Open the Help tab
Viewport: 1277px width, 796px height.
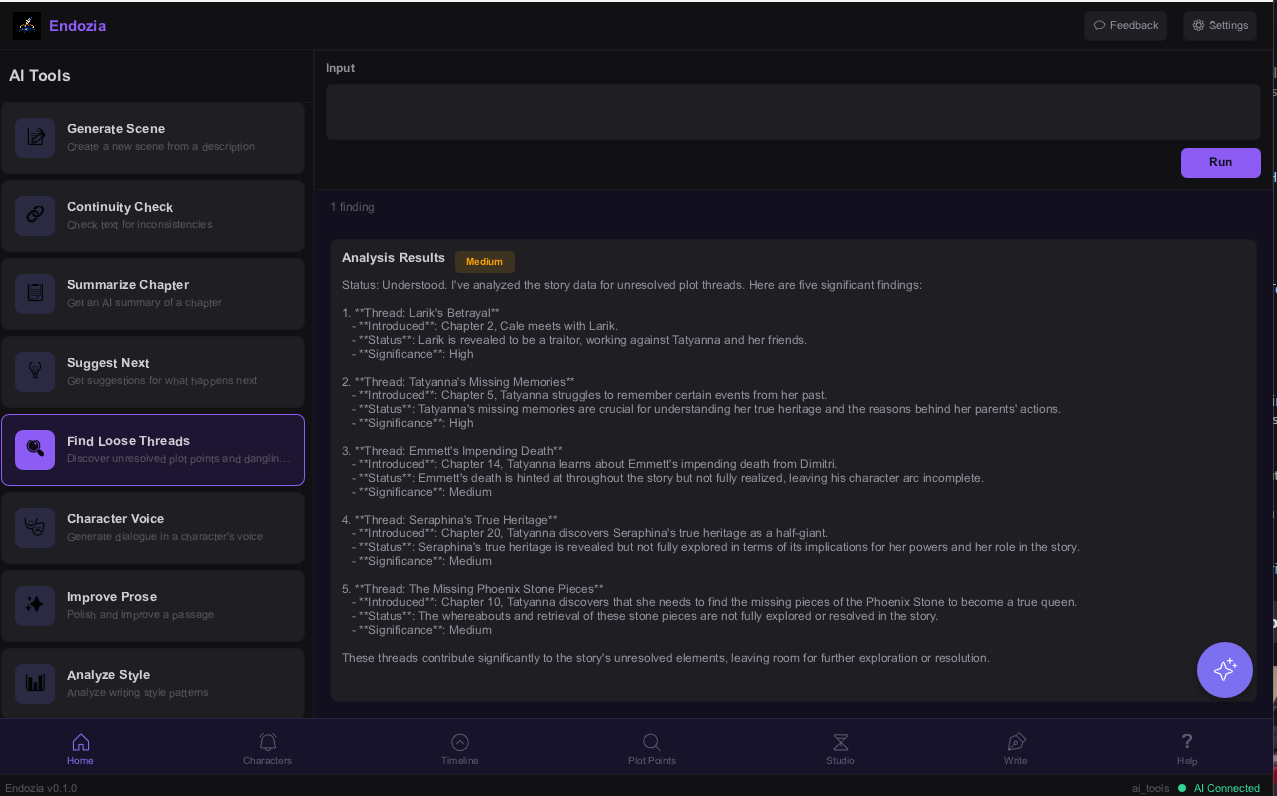tap(1186, 748)
